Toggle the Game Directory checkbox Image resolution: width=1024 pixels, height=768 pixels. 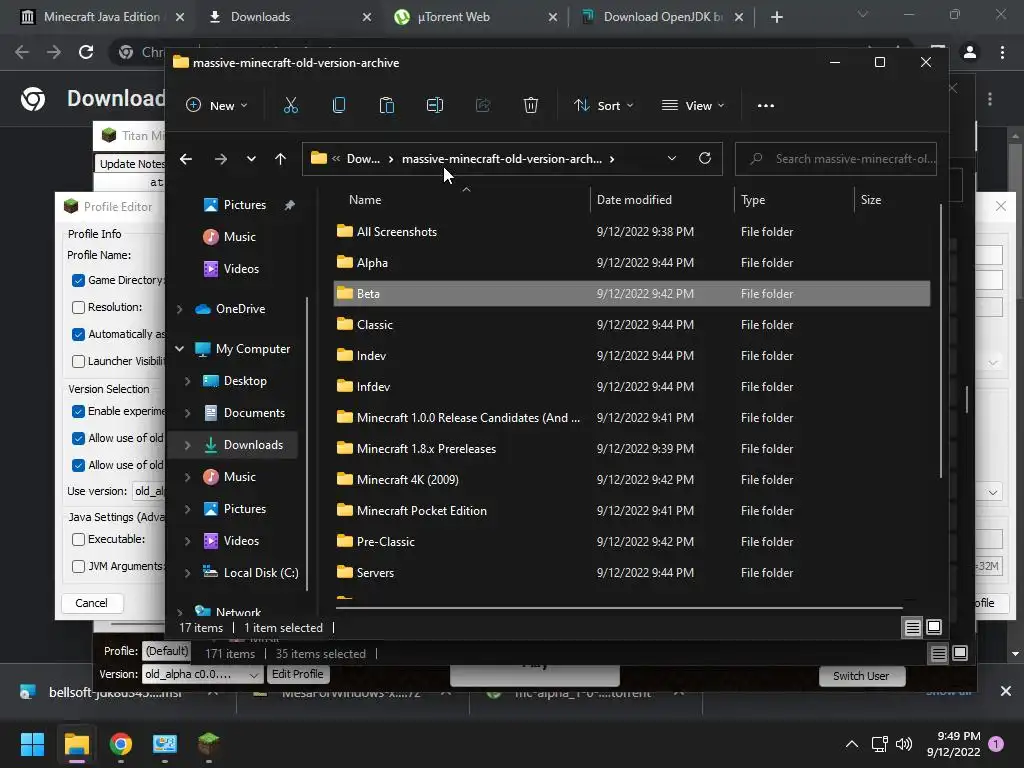(78, 280)
